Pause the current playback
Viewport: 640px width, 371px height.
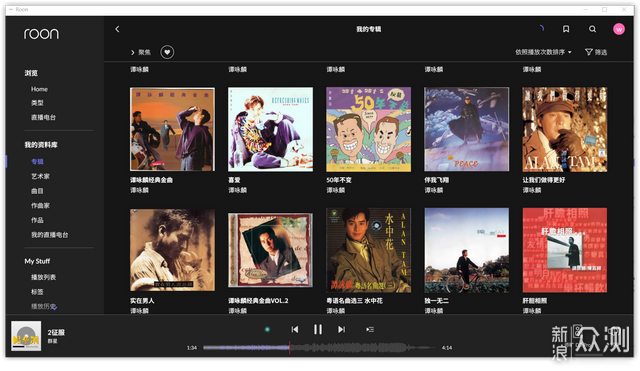click(318, 329)
